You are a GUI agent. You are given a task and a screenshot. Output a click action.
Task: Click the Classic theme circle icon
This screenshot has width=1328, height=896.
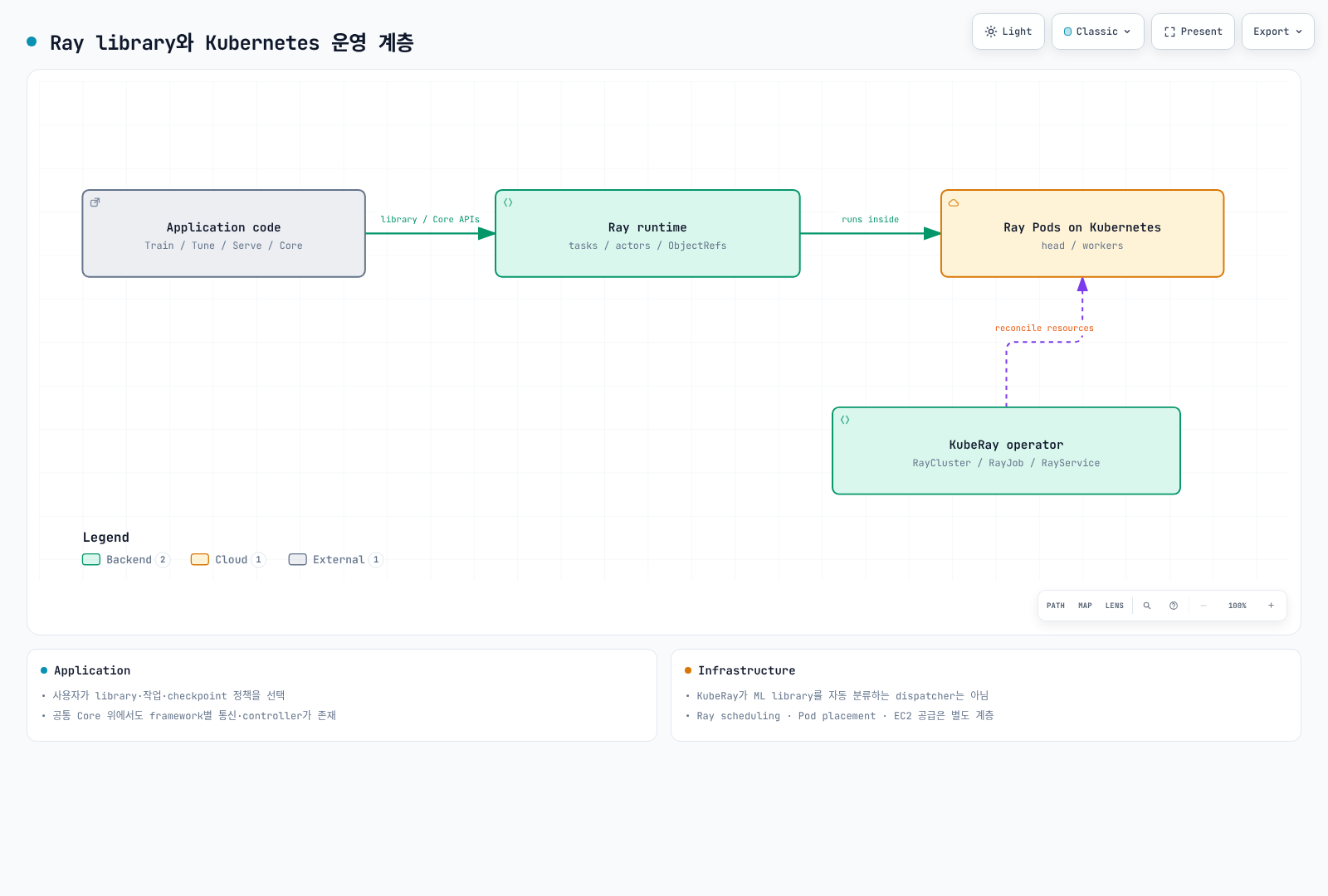coord(1068,32)
